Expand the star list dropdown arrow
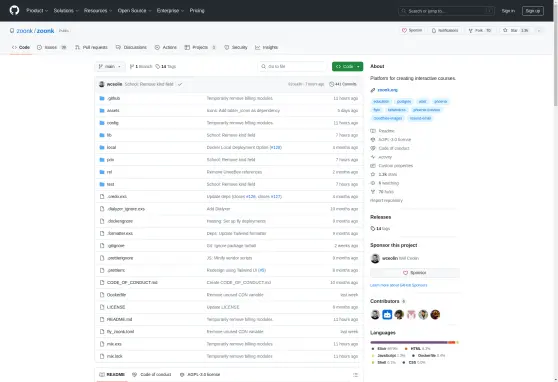This screenshot has height=382, width=558. (539, 31)
